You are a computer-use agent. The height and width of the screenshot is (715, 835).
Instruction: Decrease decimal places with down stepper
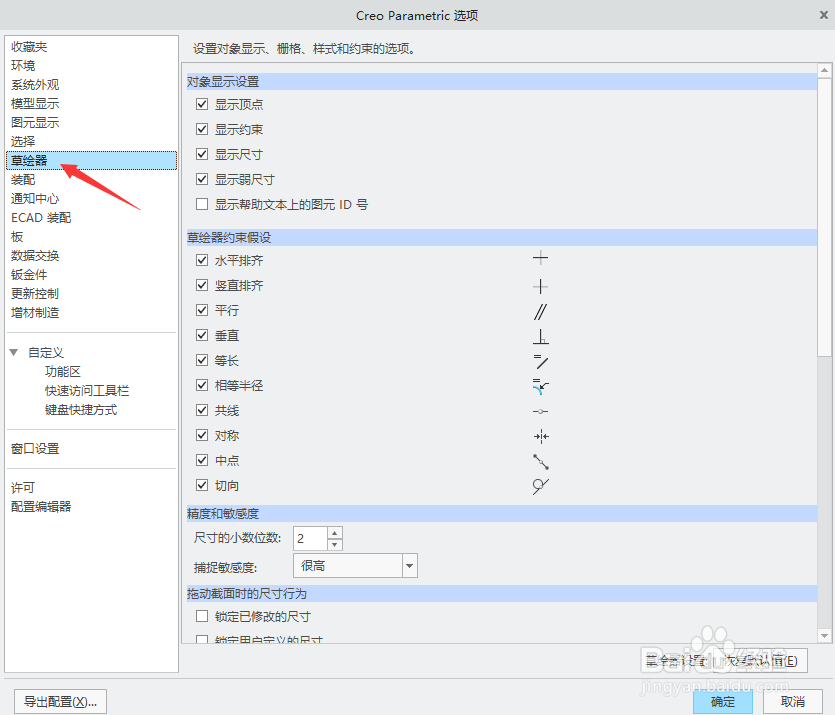click(334, 544)
